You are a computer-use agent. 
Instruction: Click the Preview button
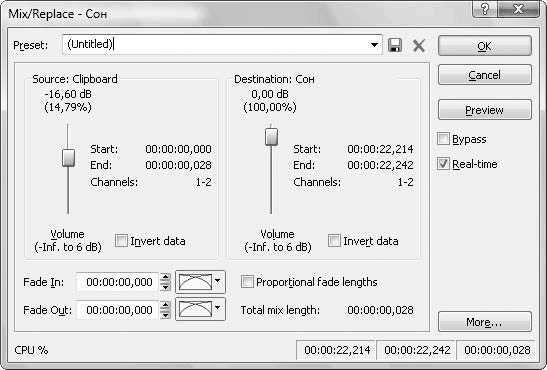click(x=485, y=110)
